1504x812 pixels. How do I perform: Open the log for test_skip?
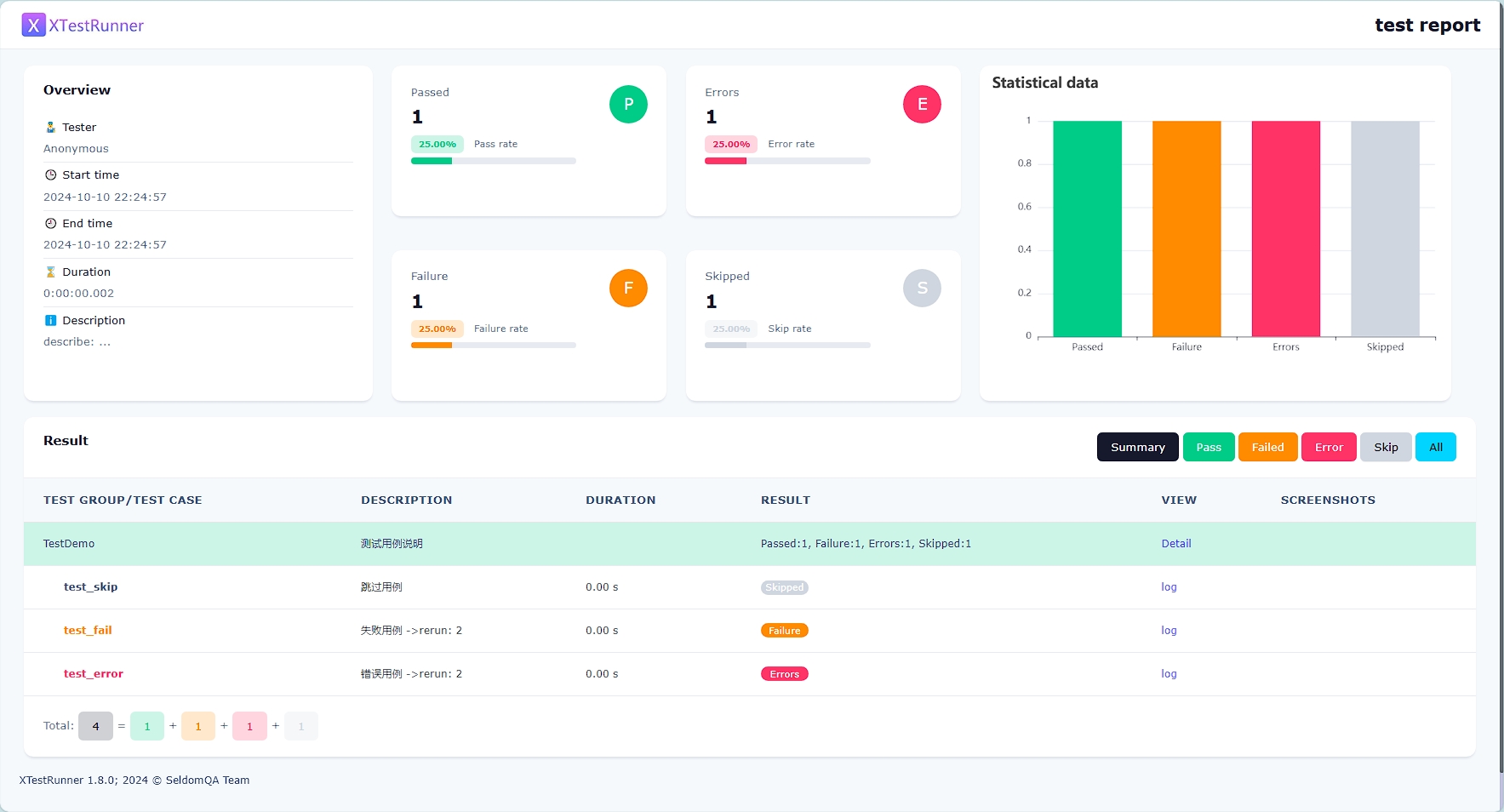[1169, 587]
